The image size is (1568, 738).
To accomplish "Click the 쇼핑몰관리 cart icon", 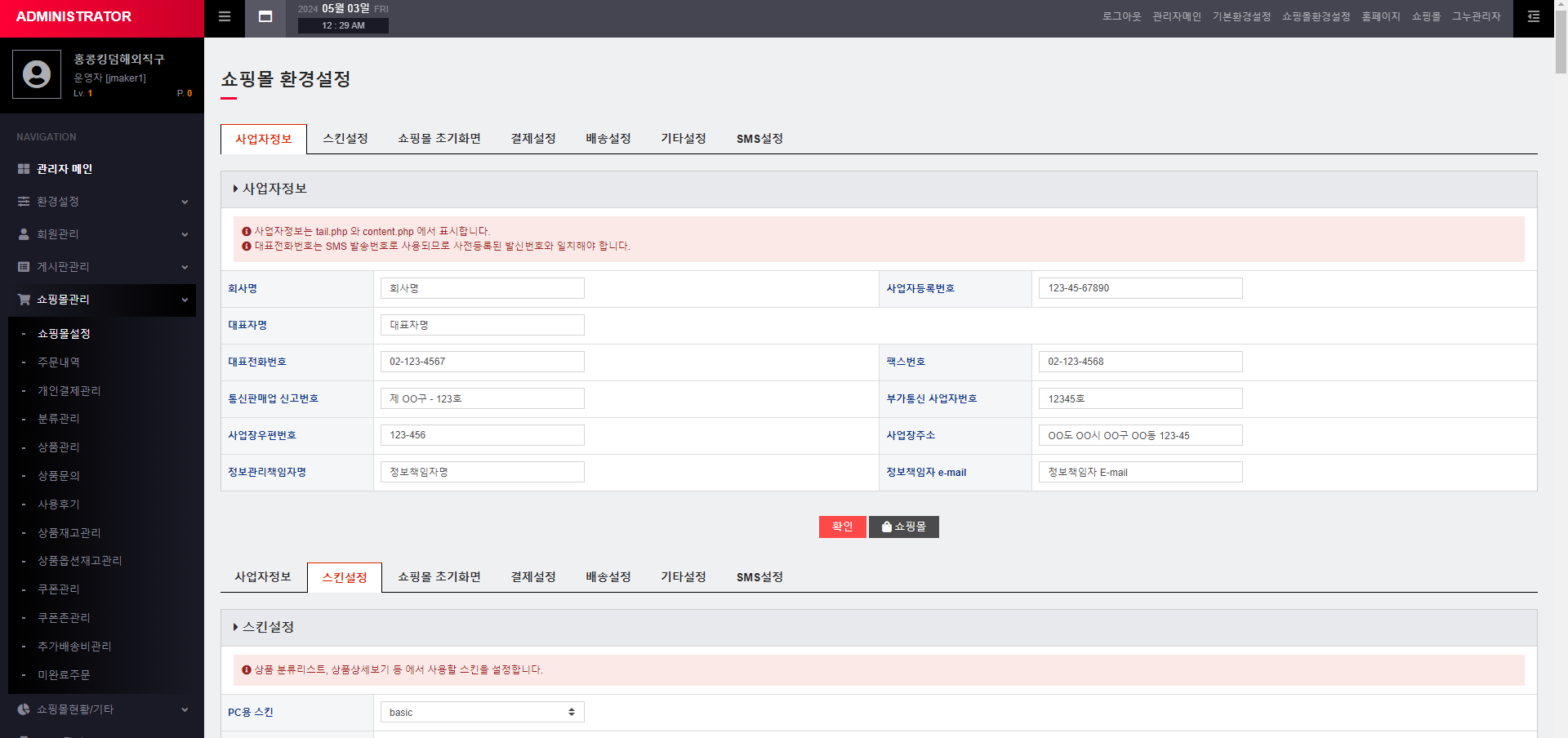I will pos(24,300).
